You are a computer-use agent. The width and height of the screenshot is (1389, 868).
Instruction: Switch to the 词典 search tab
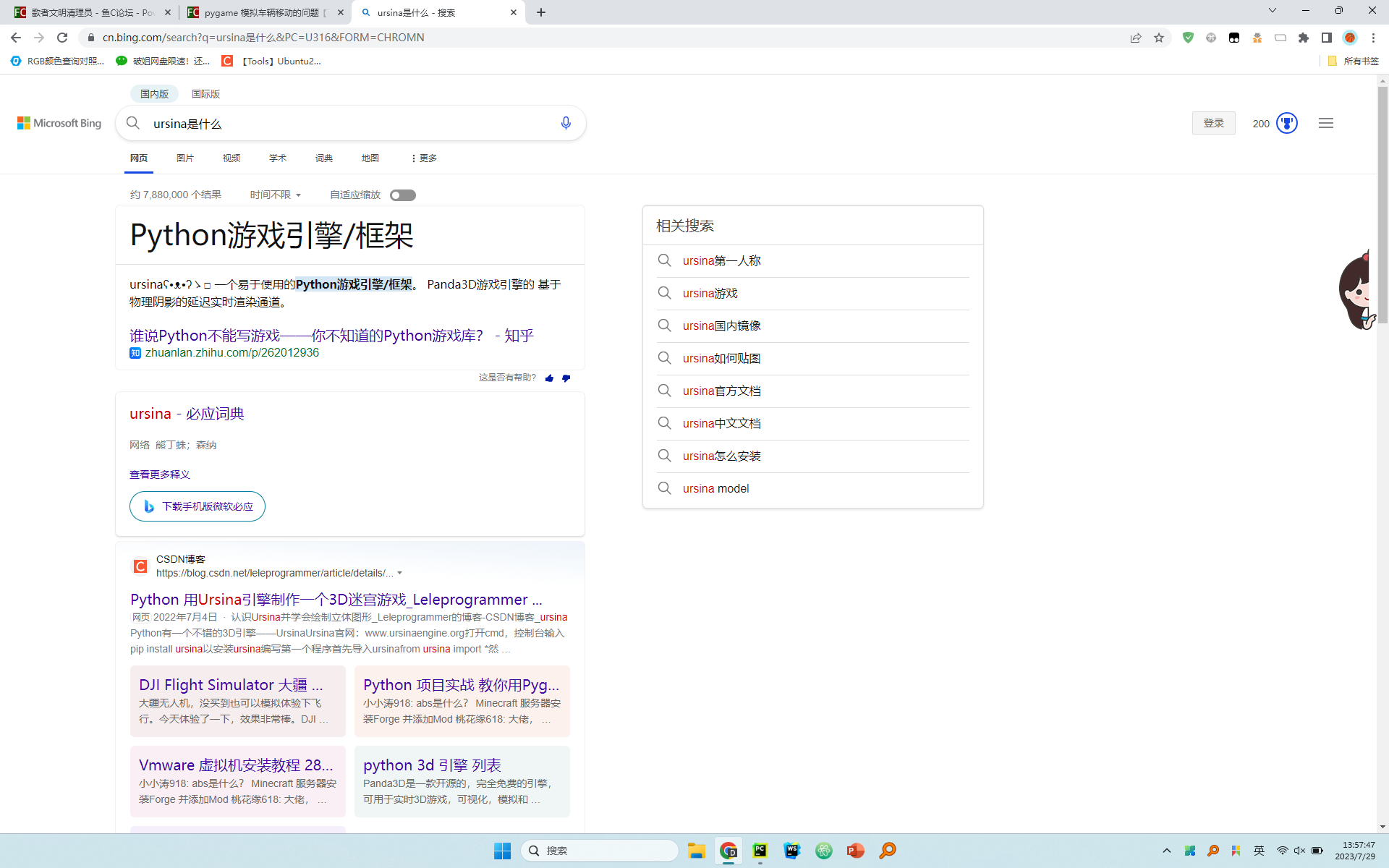324,158
